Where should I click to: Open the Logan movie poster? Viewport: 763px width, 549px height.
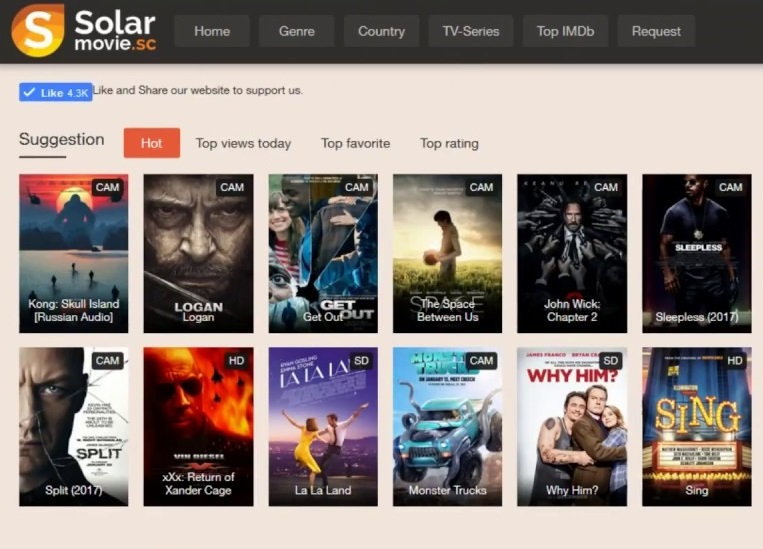coord(198,254)
